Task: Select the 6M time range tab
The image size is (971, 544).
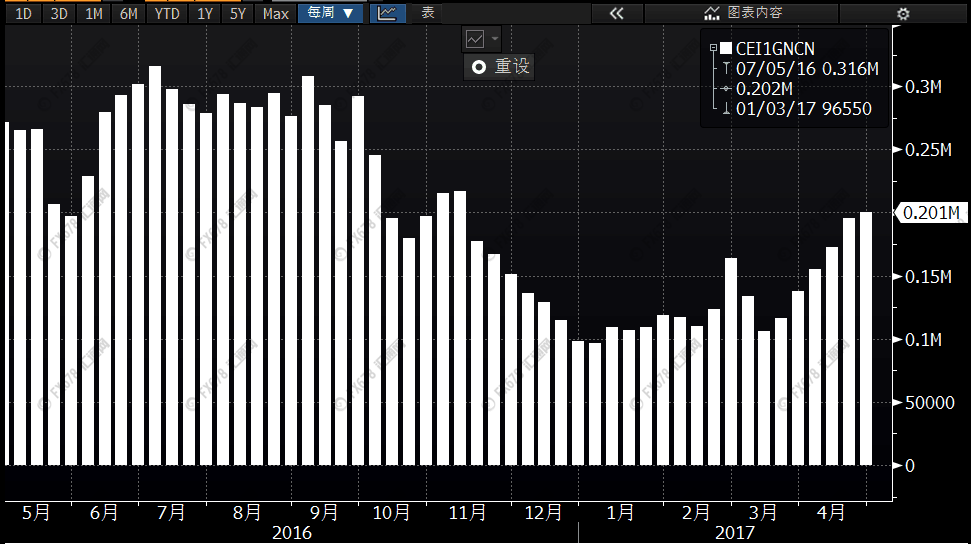Action: (128, 13)
